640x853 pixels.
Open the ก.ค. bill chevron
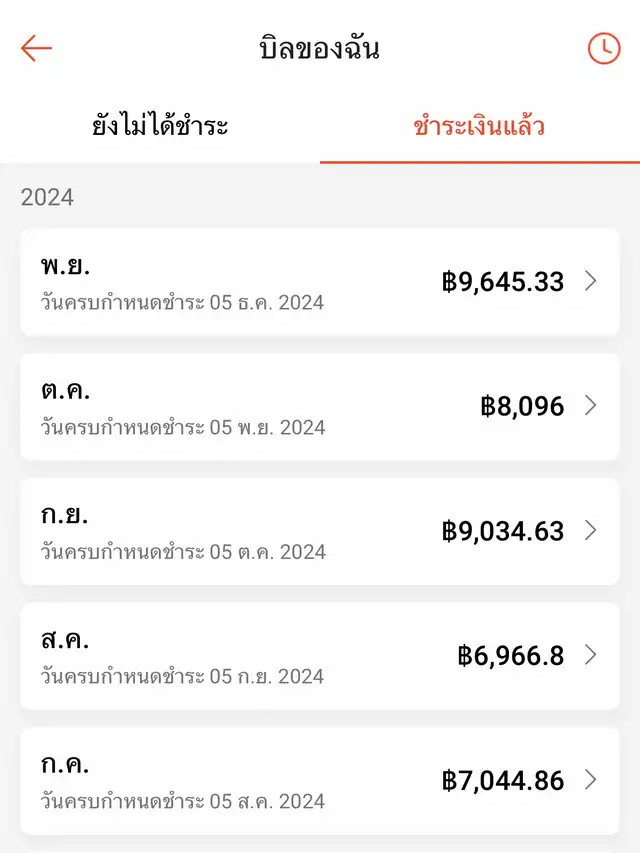point(590,780)
